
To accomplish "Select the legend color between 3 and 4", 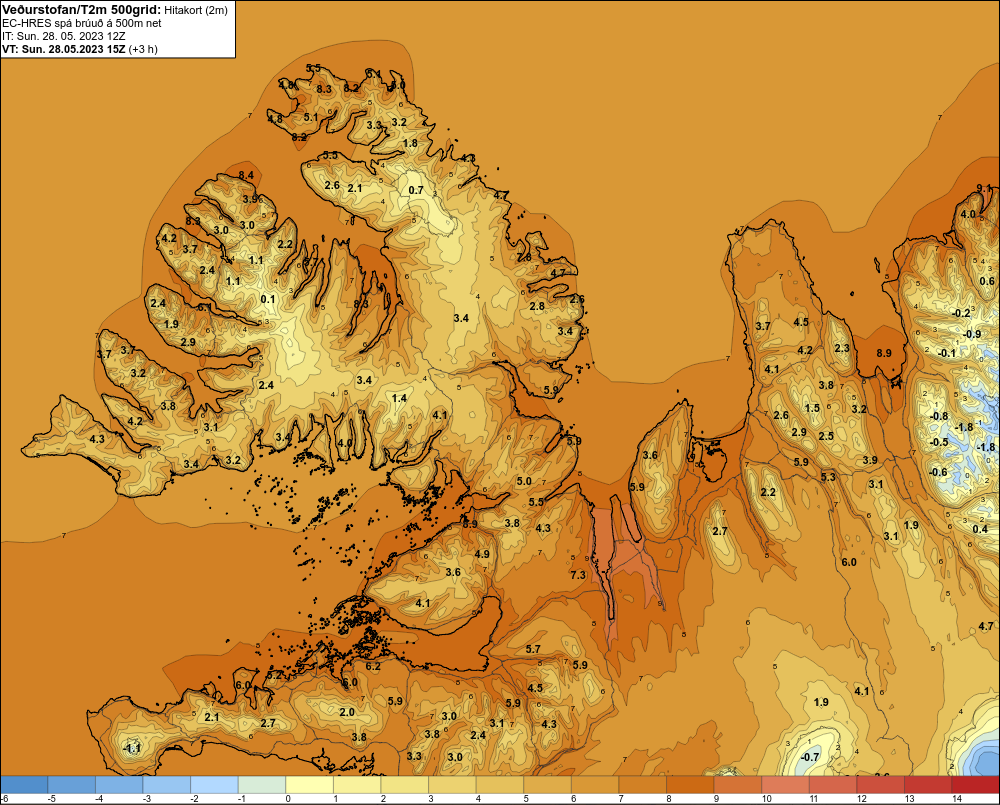I will point(452,784).
